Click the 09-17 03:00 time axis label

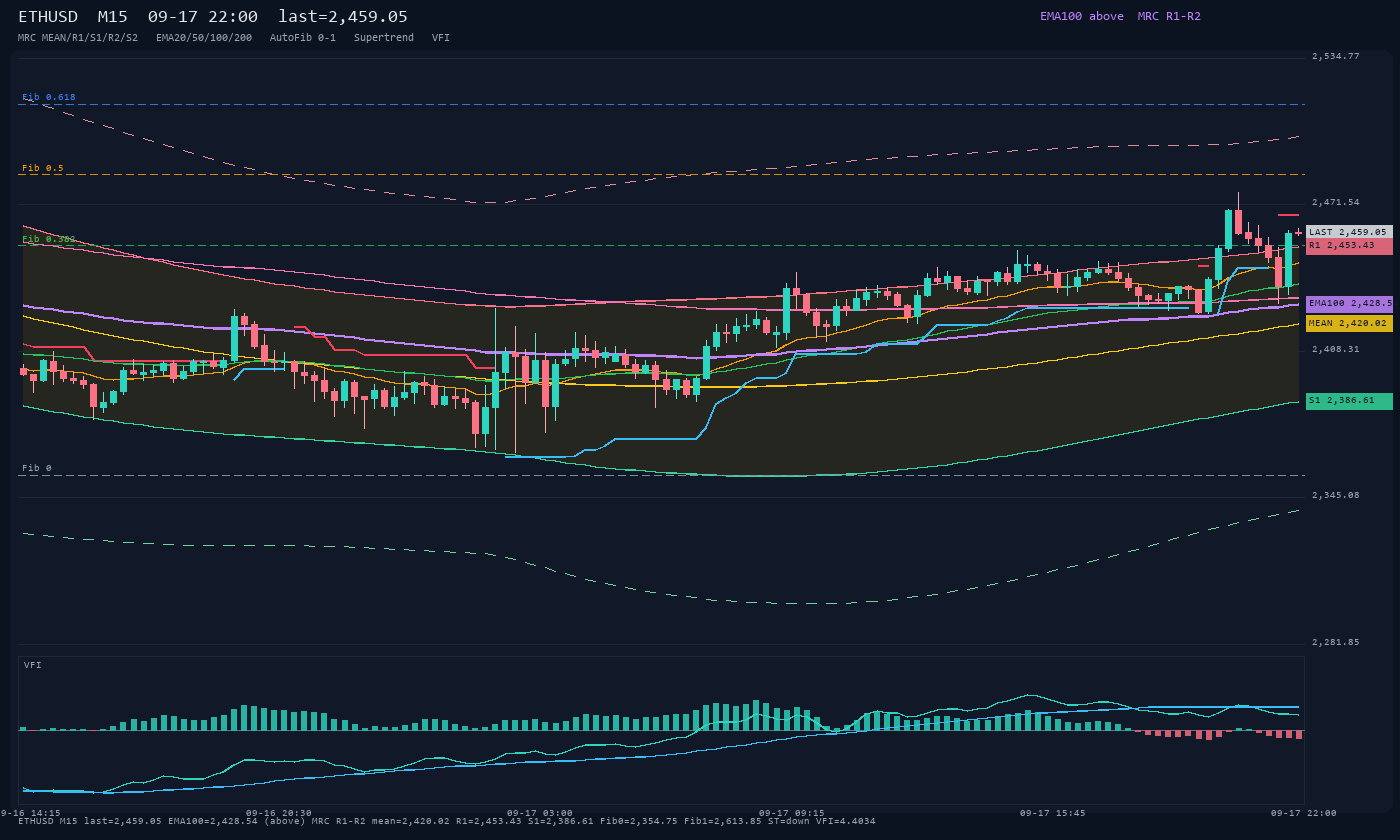click(540, 813)
